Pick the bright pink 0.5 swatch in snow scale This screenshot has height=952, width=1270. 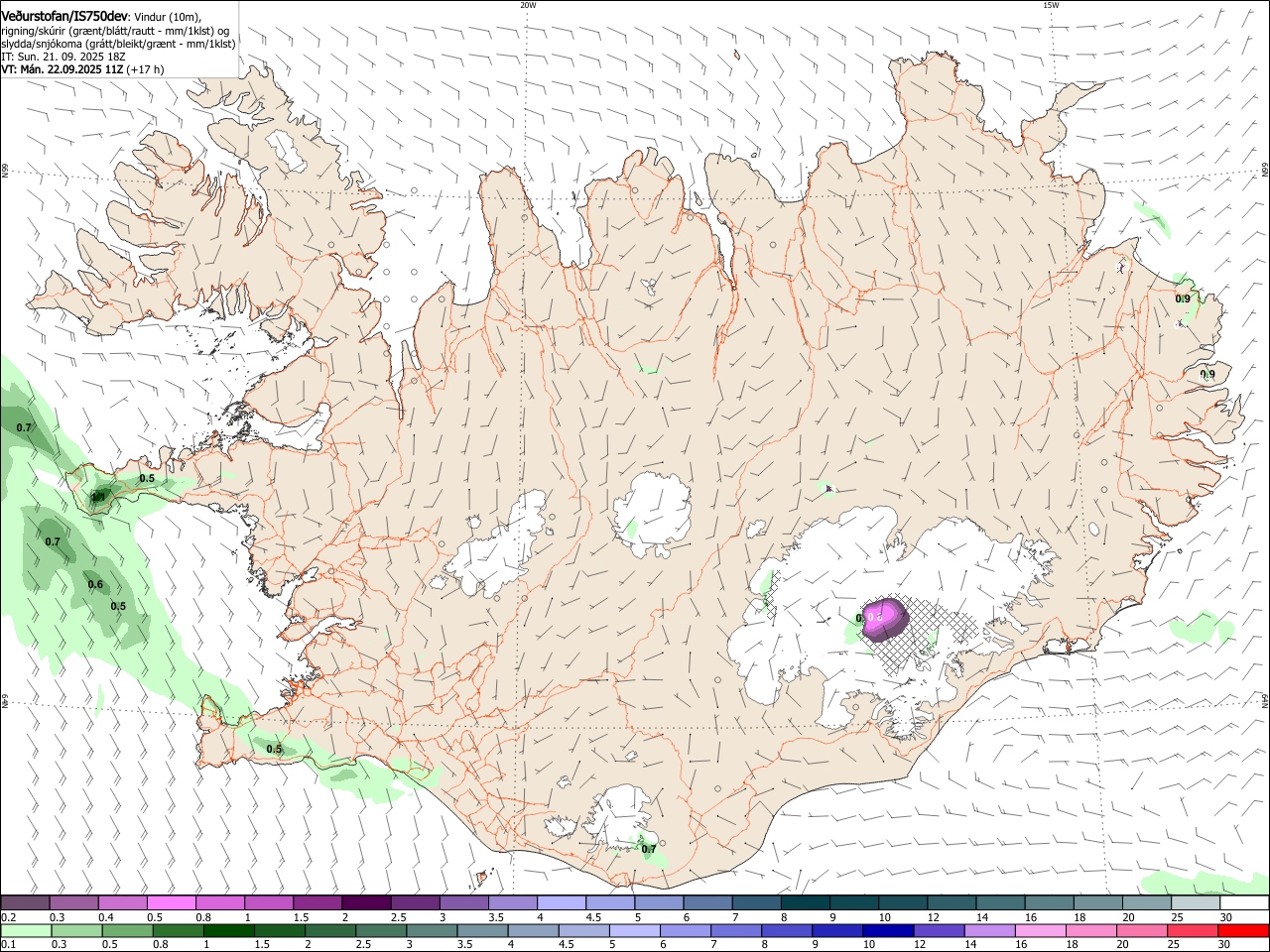click(172, 903)
